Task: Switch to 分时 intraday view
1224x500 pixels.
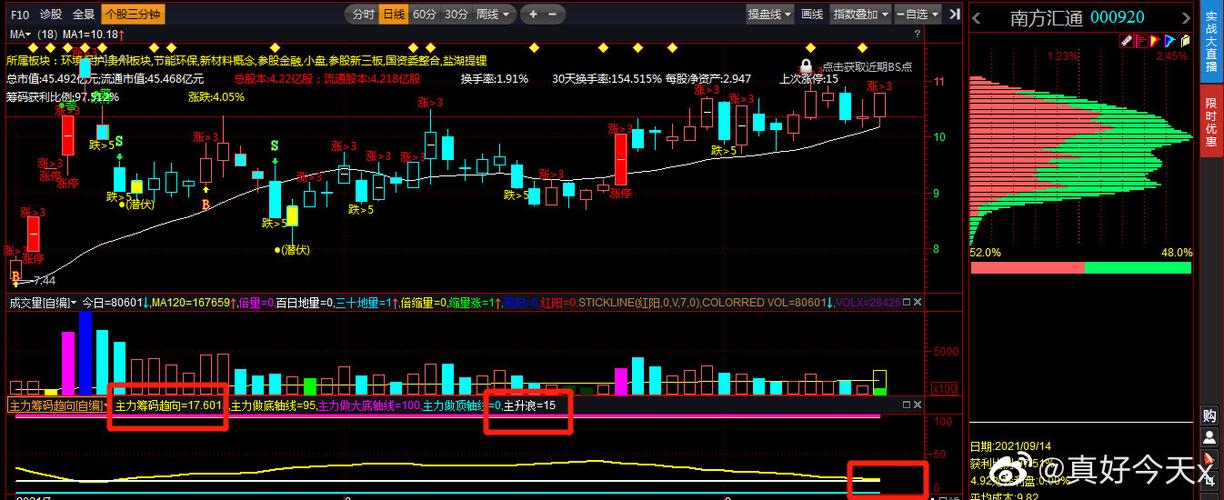Action: pyautogui.click(x=363, y=14)
